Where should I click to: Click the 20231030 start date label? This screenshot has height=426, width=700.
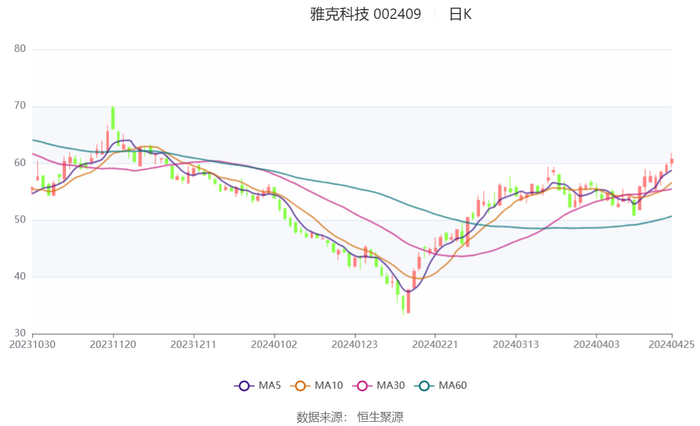34,343
